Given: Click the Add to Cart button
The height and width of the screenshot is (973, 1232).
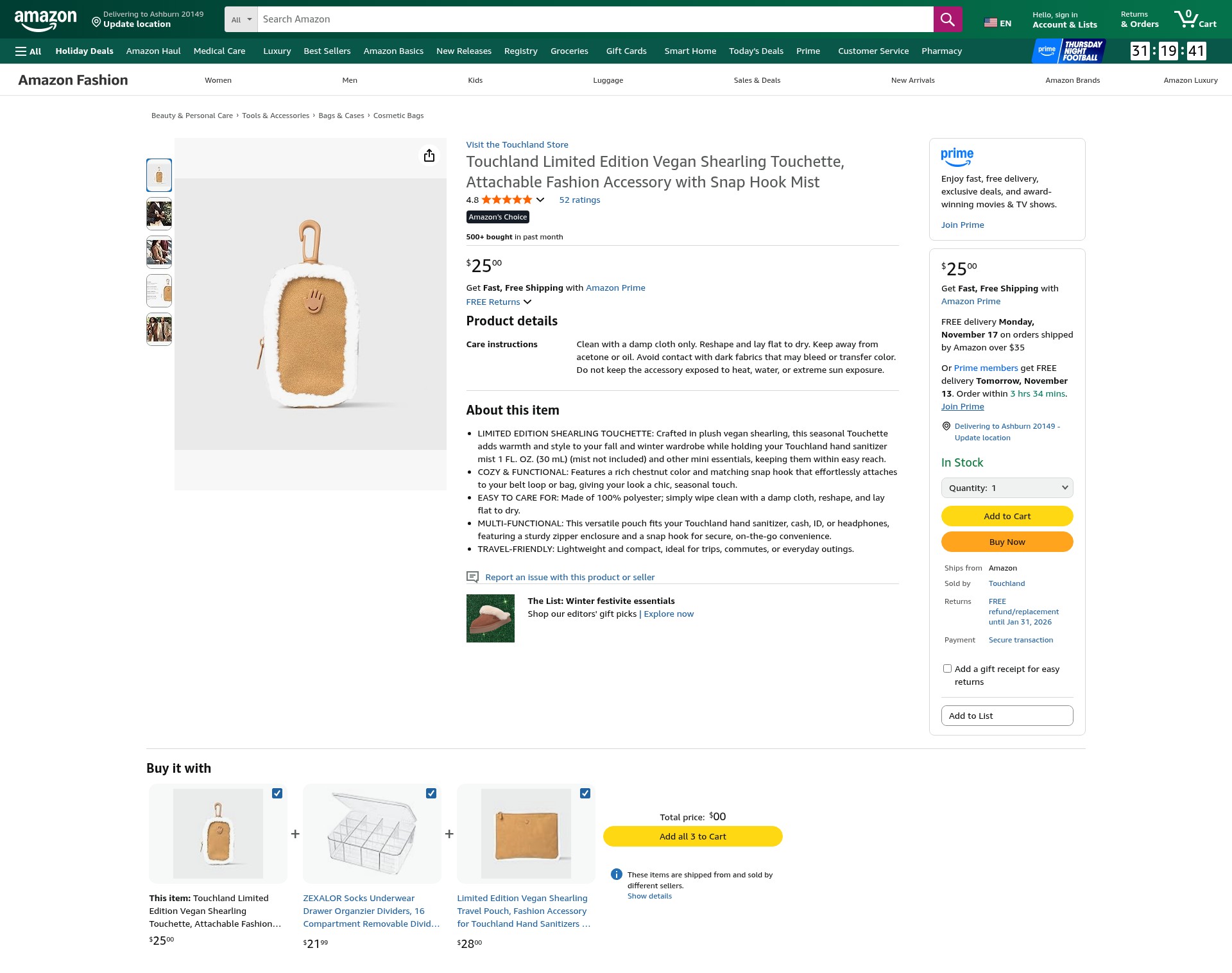Looking at the screenshot, I should coord(1007,516).
